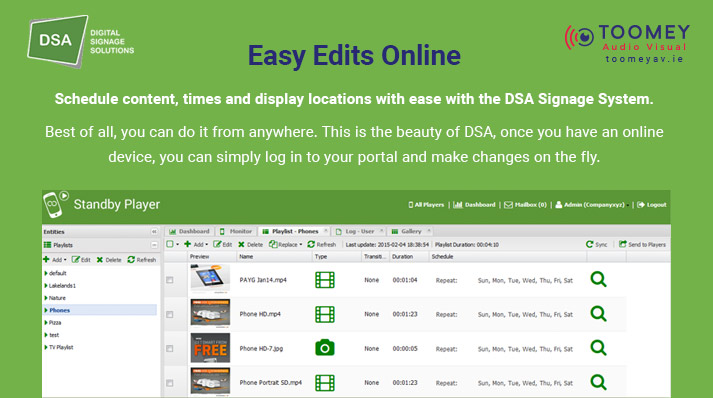Screen dimensions: 713x398
Task: Open preview magnifier for Phone Portrait SD.mp4
Action: click(x=598, y=382)
